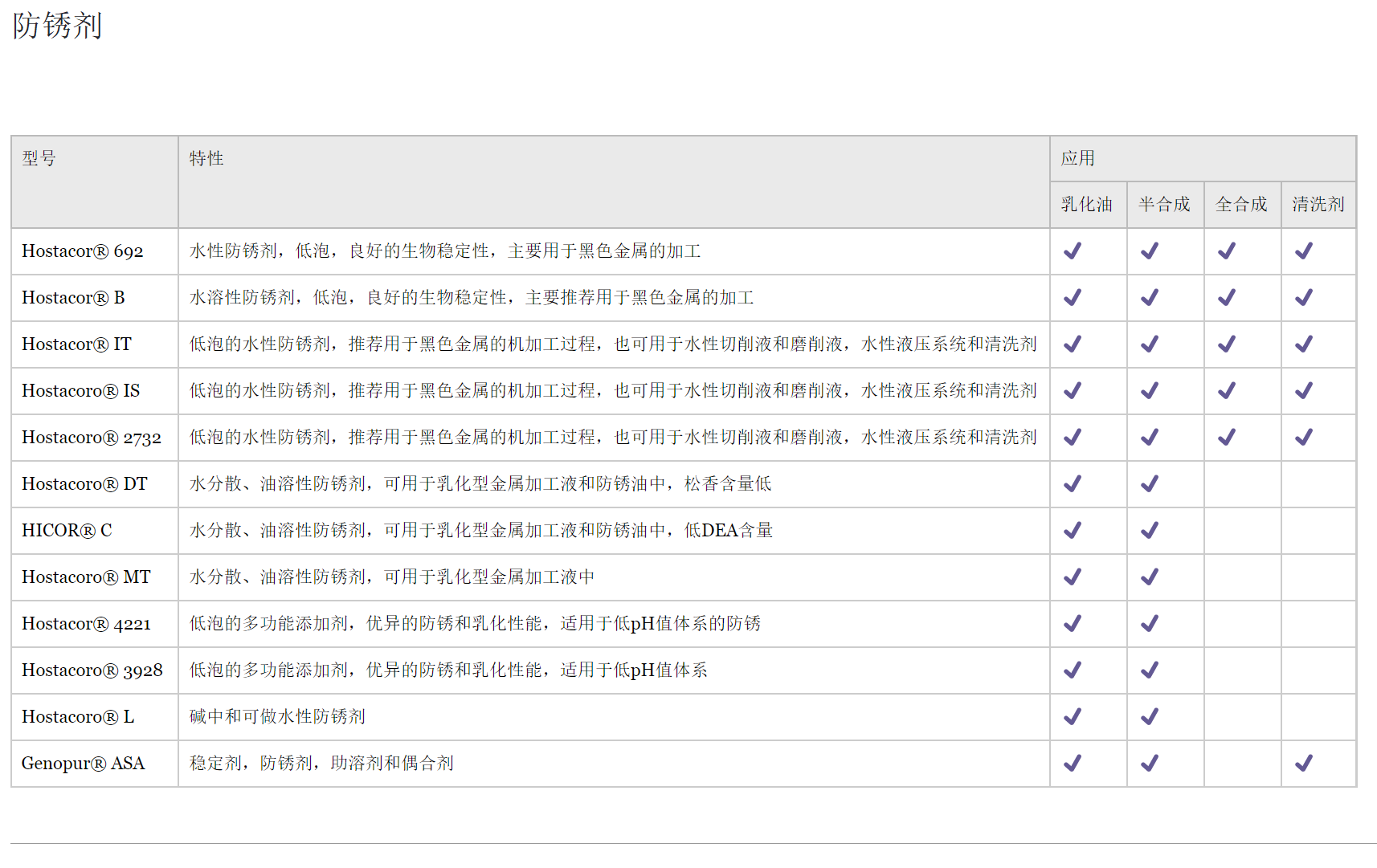Click the 应用 header cell
The height and width of the screenshot is (868, 1377).
tap(1077, 159)
